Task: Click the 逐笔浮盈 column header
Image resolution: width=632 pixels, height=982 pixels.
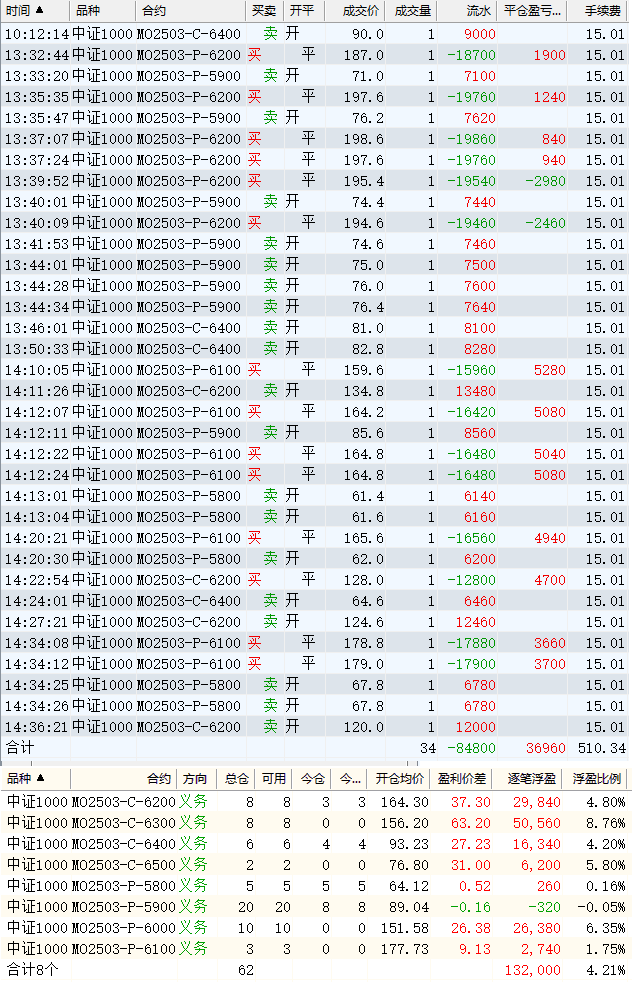Action: tap(531, 778)
